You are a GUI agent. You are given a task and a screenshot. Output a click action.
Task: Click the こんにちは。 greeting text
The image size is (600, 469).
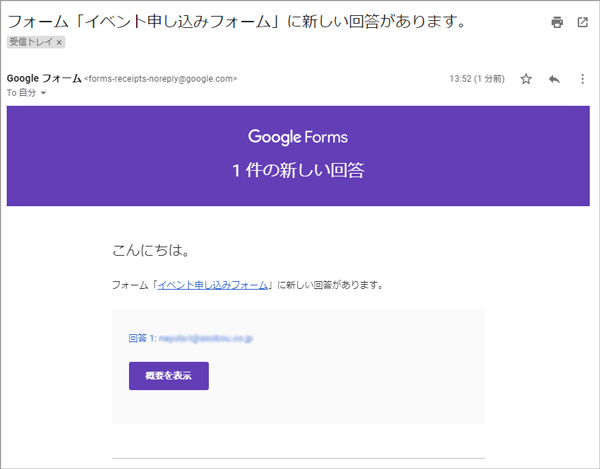point(151,251)
